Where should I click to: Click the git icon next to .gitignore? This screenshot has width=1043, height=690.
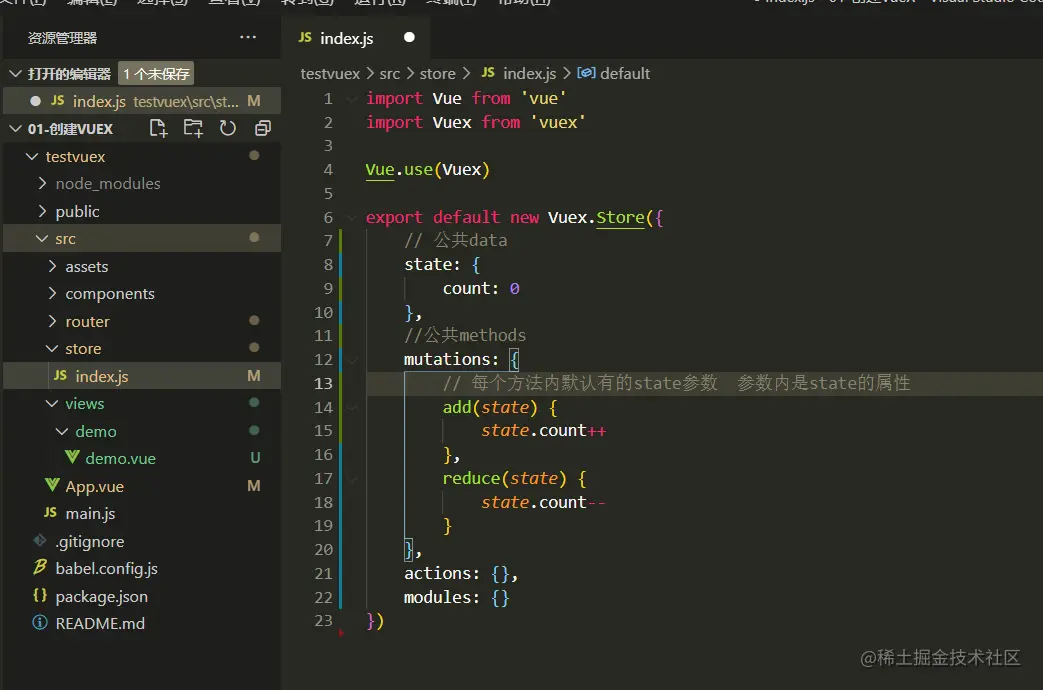coord(40,540)
